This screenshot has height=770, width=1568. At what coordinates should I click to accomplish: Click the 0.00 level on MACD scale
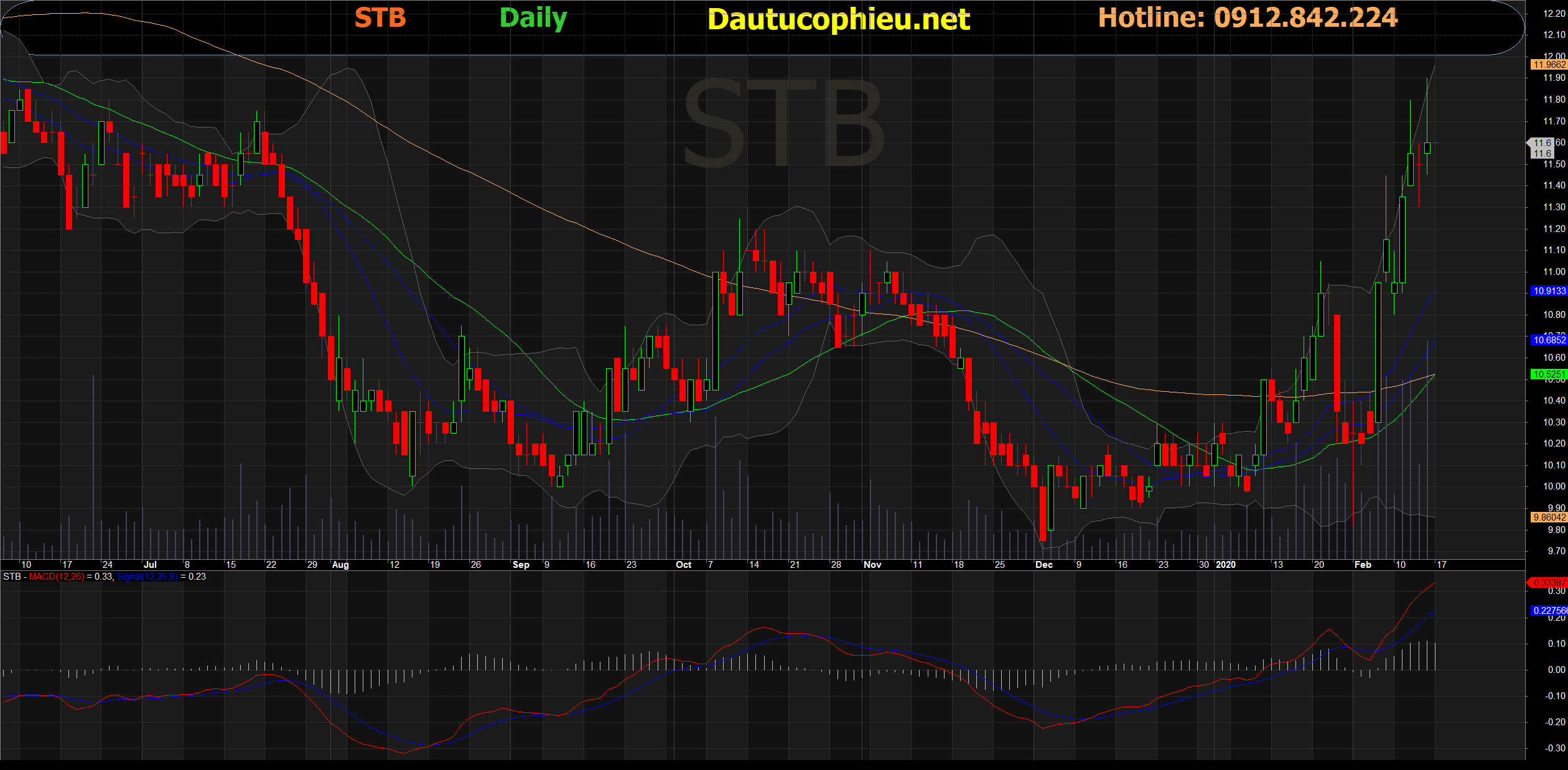1556,670
